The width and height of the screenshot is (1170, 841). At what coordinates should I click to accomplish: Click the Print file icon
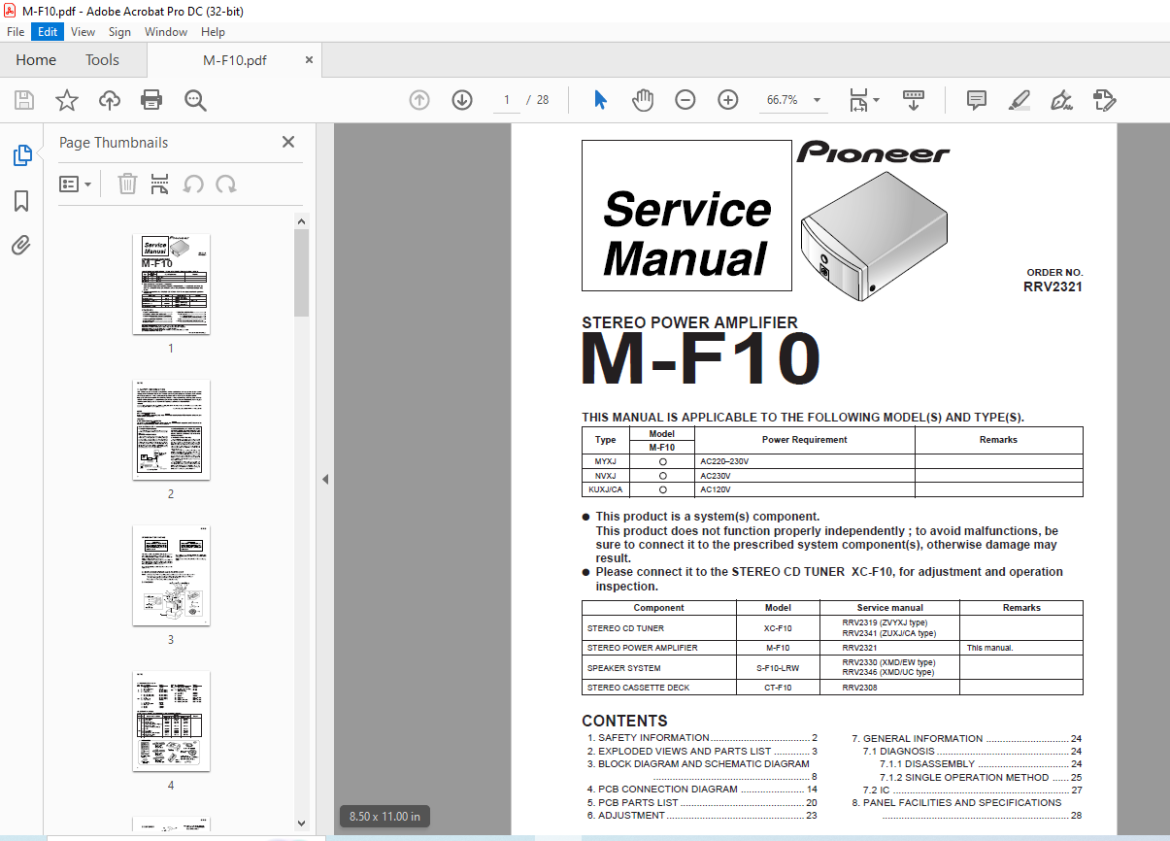(x=151, y=100)
